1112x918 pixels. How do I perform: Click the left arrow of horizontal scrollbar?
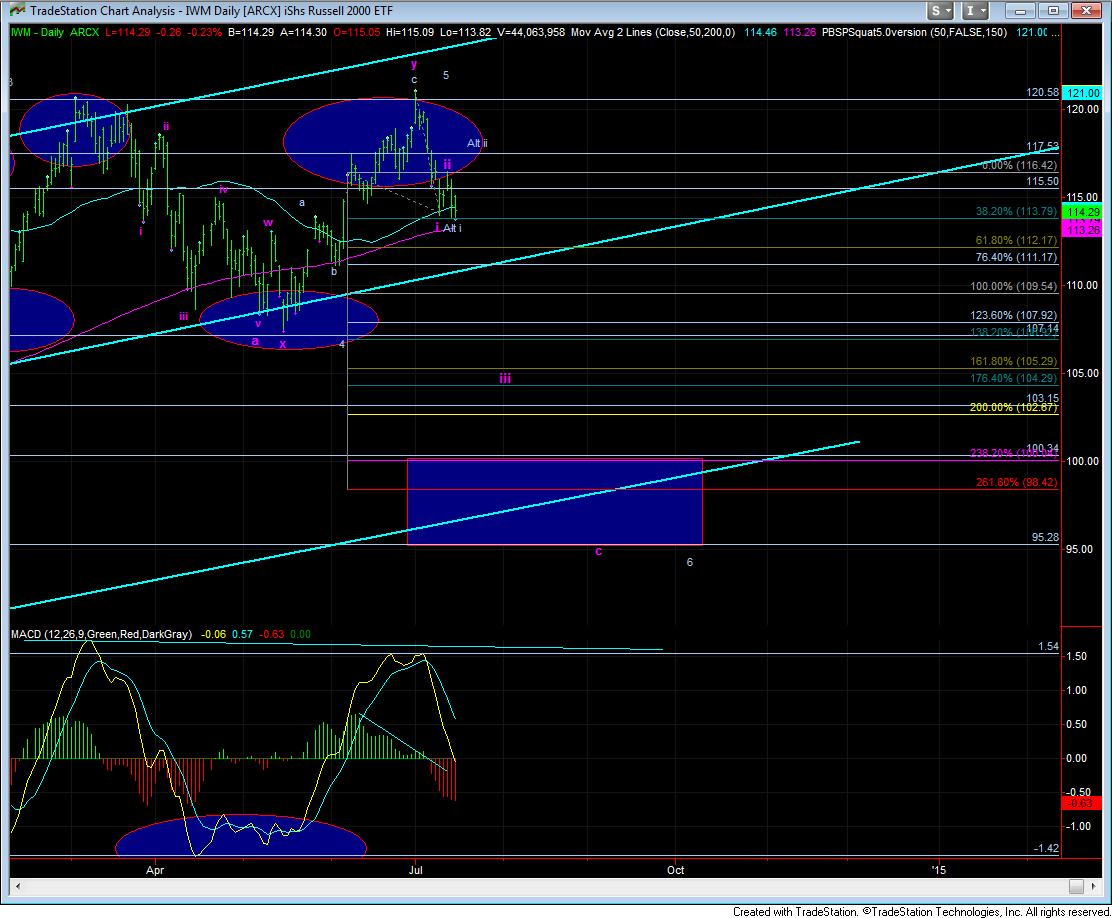click(x=17, y=887)
